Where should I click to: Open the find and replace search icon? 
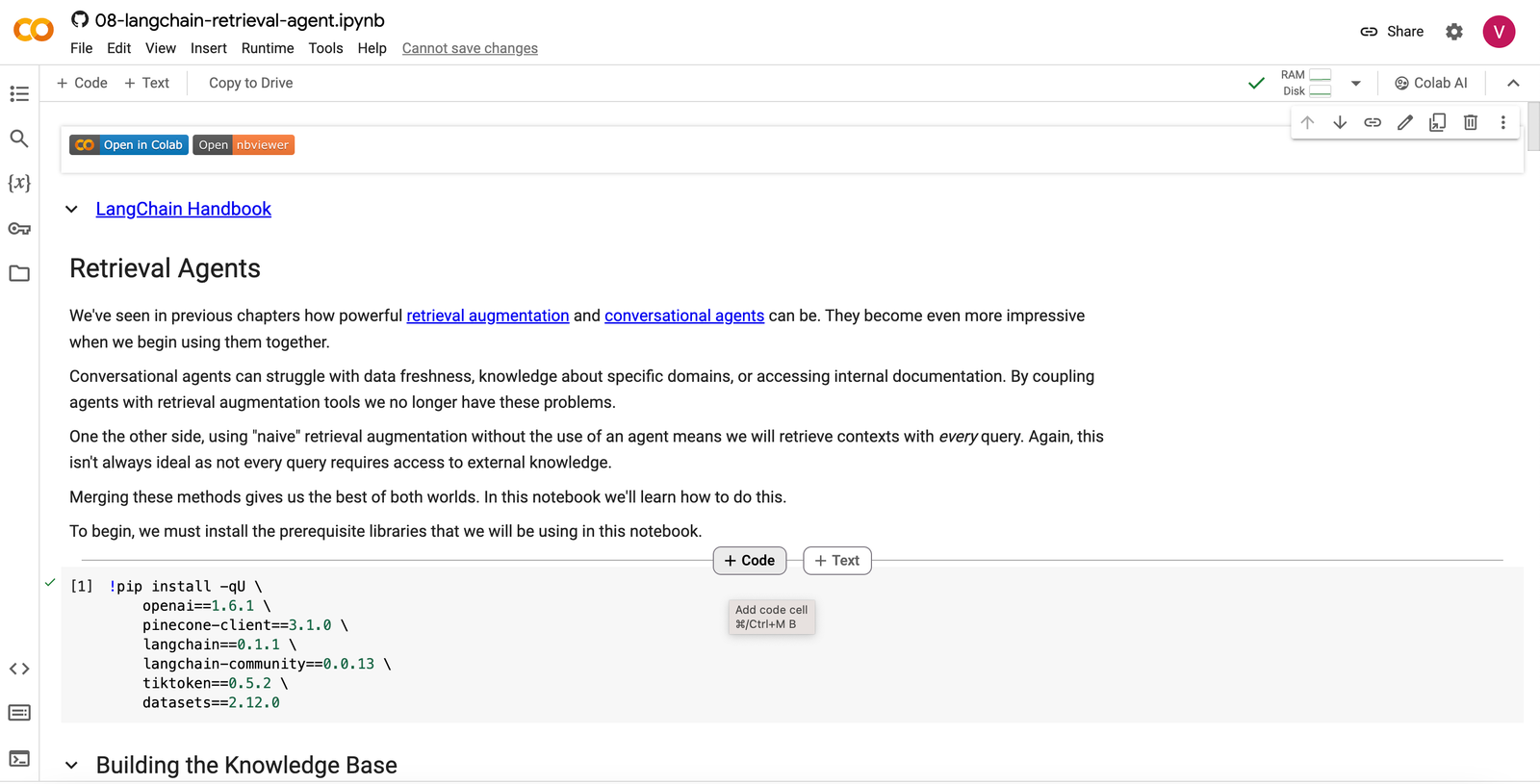19,139
